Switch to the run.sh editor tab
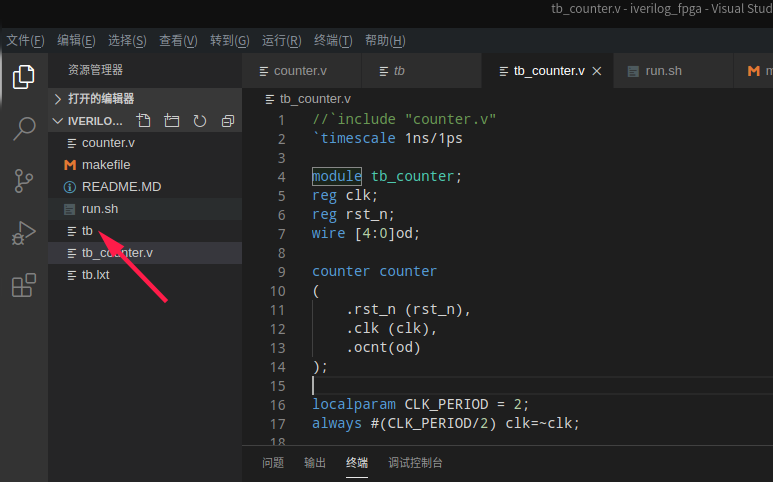Viewport: 773px width, 482px height. click(673, 71)
